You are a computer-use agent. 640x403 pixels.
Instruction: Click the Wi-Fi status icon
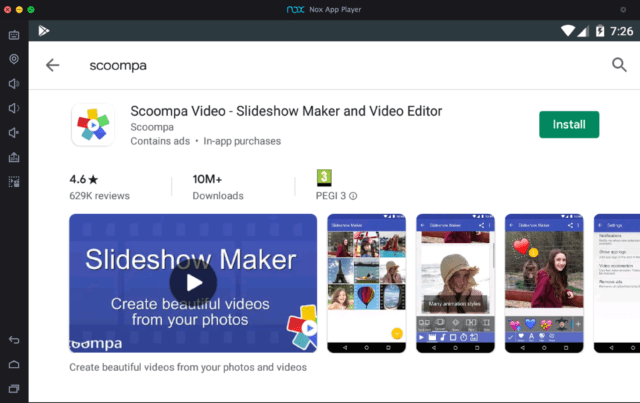pyautogui.click(x=568, y=31)
